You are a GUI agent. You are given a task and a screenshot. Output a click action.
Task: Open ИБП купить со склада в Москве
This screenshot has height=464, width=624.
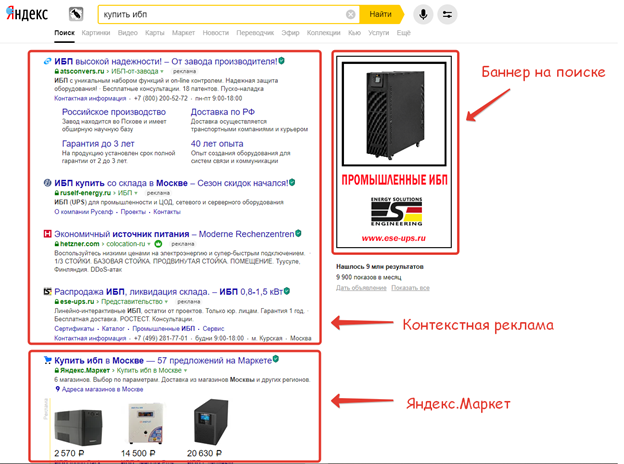click(171, 183)
